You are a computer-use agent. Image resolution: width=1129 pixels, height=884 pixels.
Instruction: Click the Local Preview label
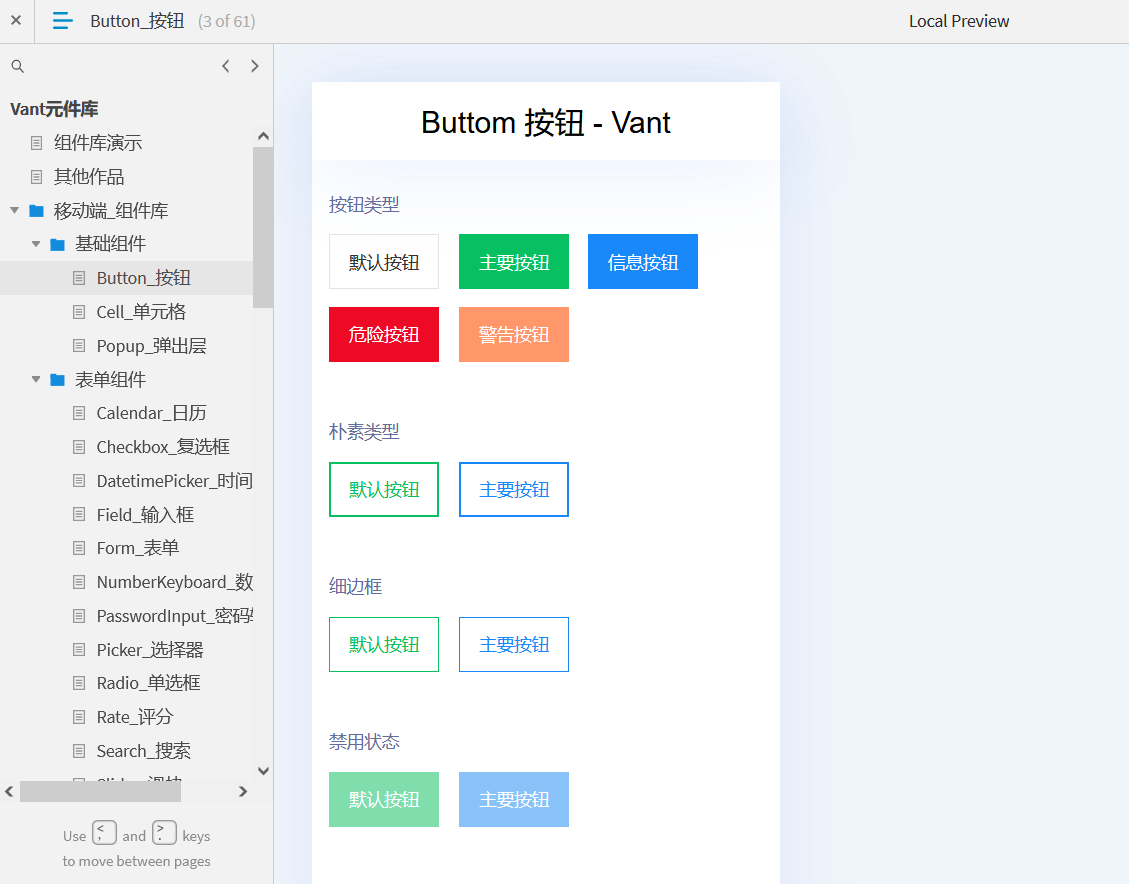pyautogui.click(x=959, y=21)
